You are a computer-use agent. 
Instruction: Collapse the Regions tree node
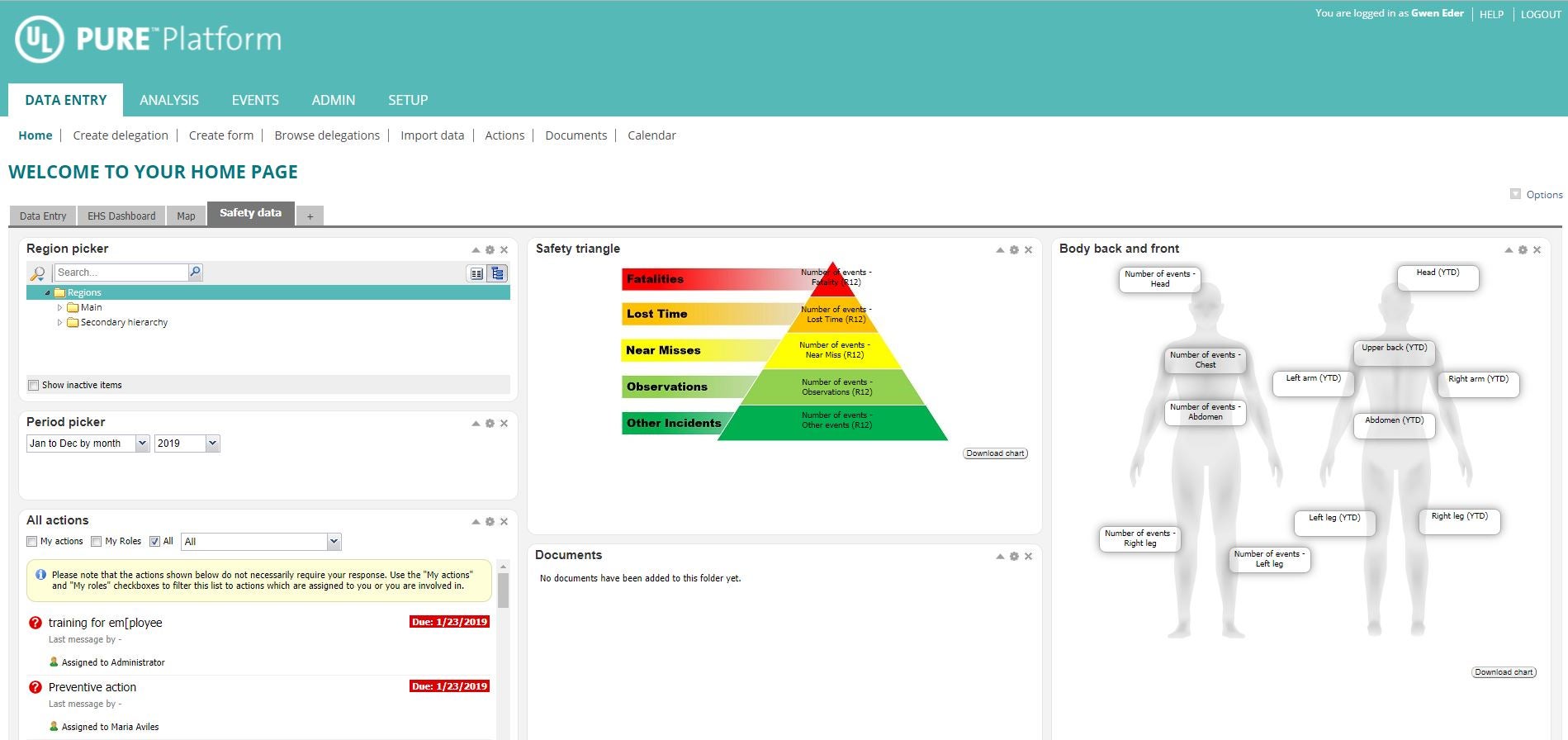(47, 293)
